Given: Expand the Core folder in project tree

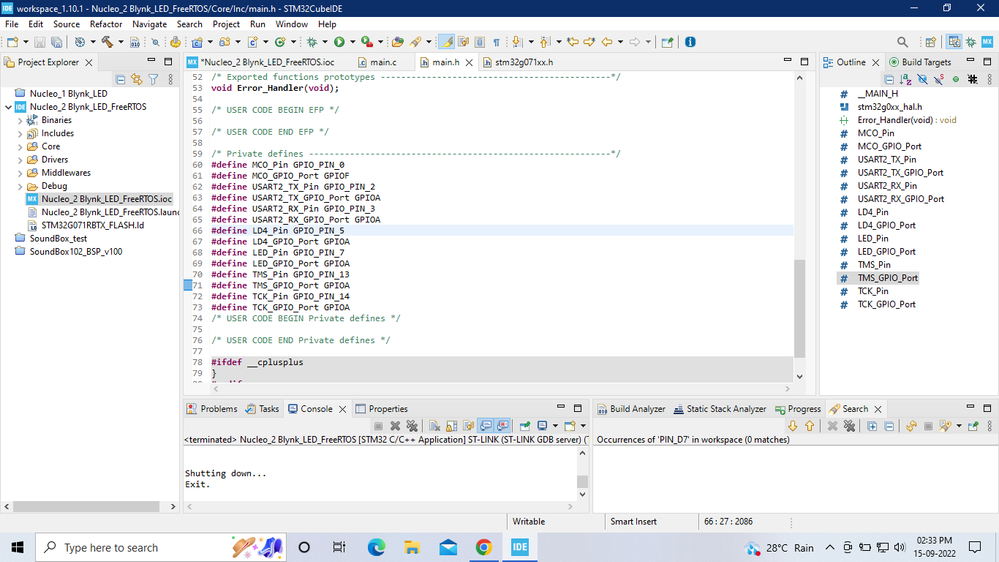Looking at the screenshot, I should click(x=20, y=147).
